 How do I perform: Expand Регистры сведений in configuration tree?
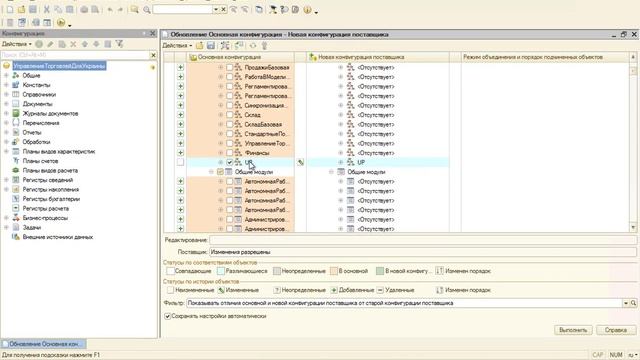coord(6,180)
